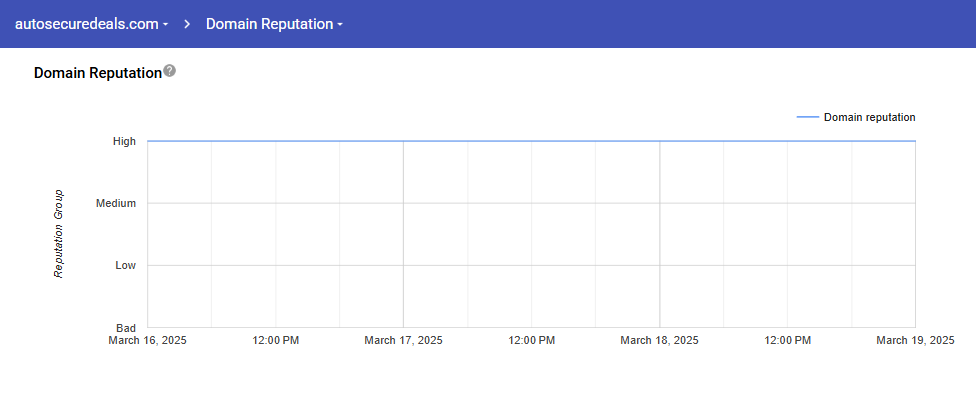Select the March 19, 2025 date label
The height and width of the screenshot is (398, 976).
[x=915, y=341]
